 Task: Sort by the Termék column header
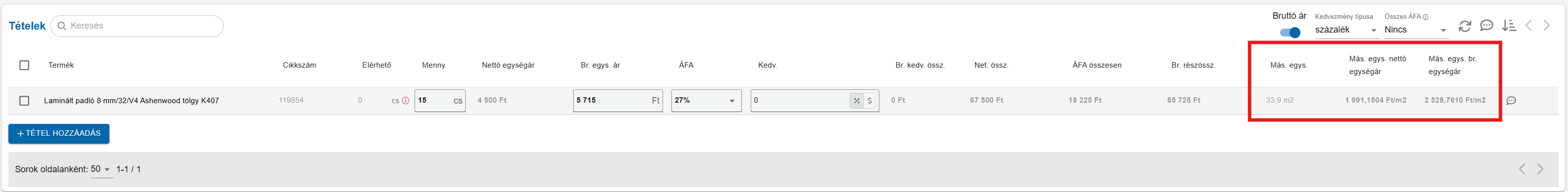click(61, 65)
